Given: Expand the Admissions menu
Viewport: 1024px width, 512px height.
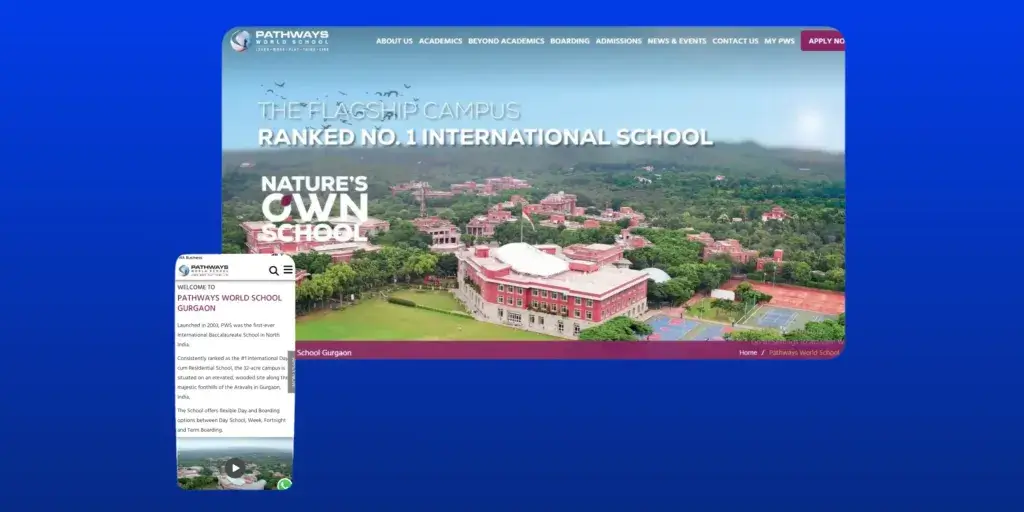Looking at the screenshot, I should 618,41.
